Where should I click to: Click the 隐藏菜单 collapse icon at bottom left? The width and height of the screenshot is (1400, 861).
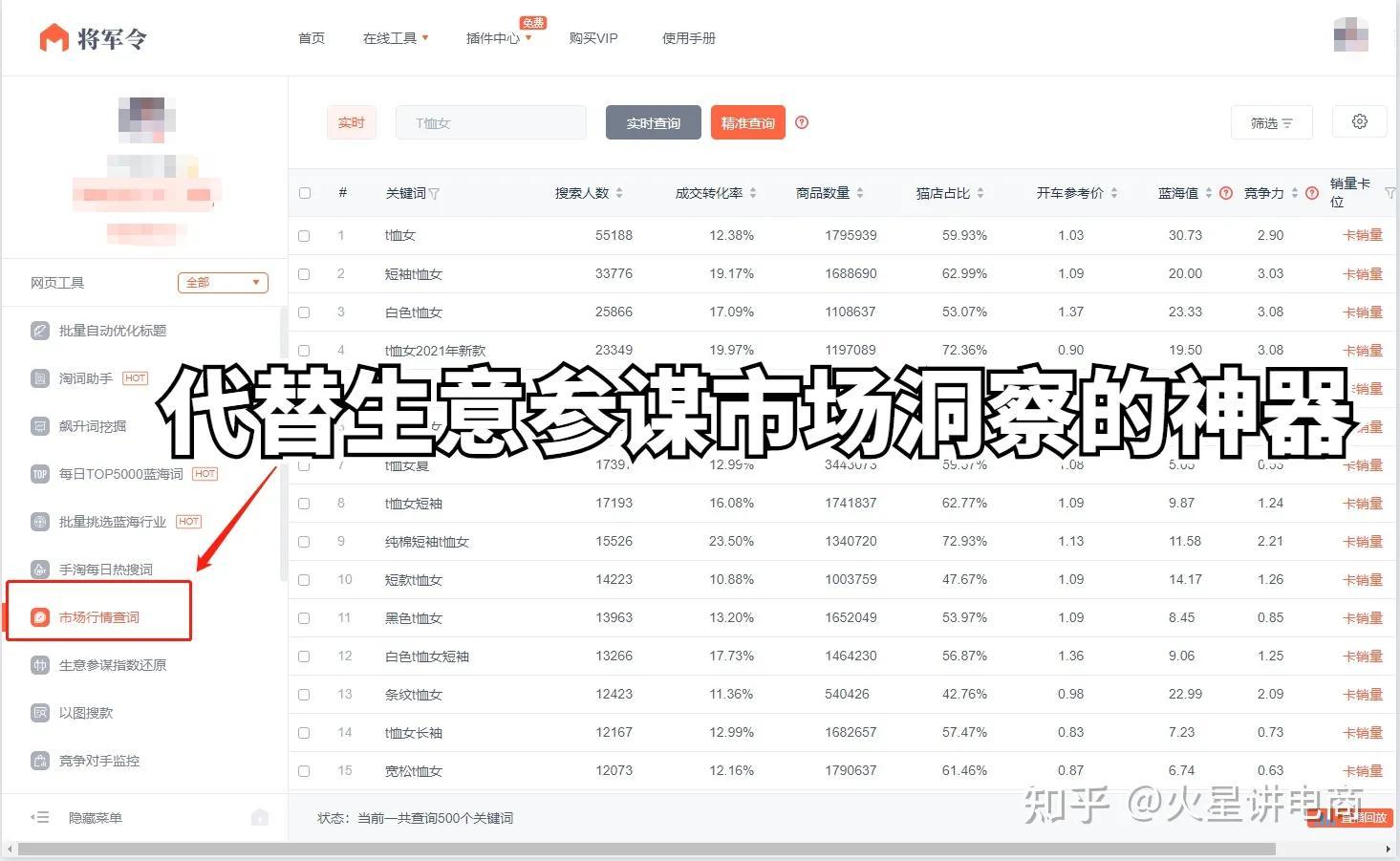click(x=39, y=817)
